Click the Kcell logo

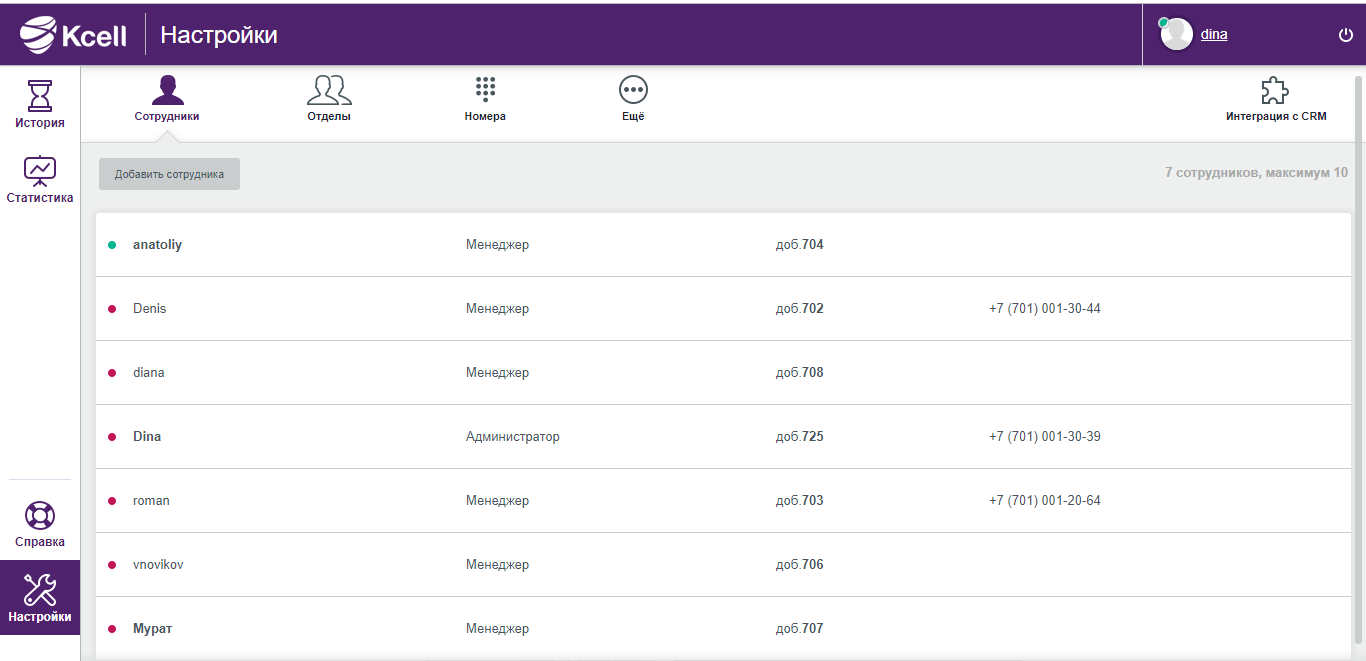point(74,35)
